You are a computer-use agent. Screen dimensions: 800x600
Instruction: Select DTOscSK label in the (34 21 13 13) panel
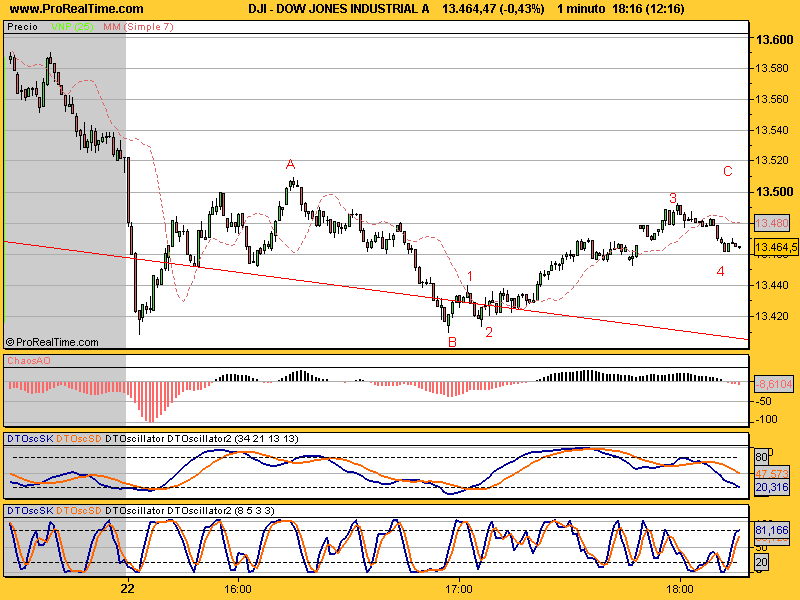[30, 439]
